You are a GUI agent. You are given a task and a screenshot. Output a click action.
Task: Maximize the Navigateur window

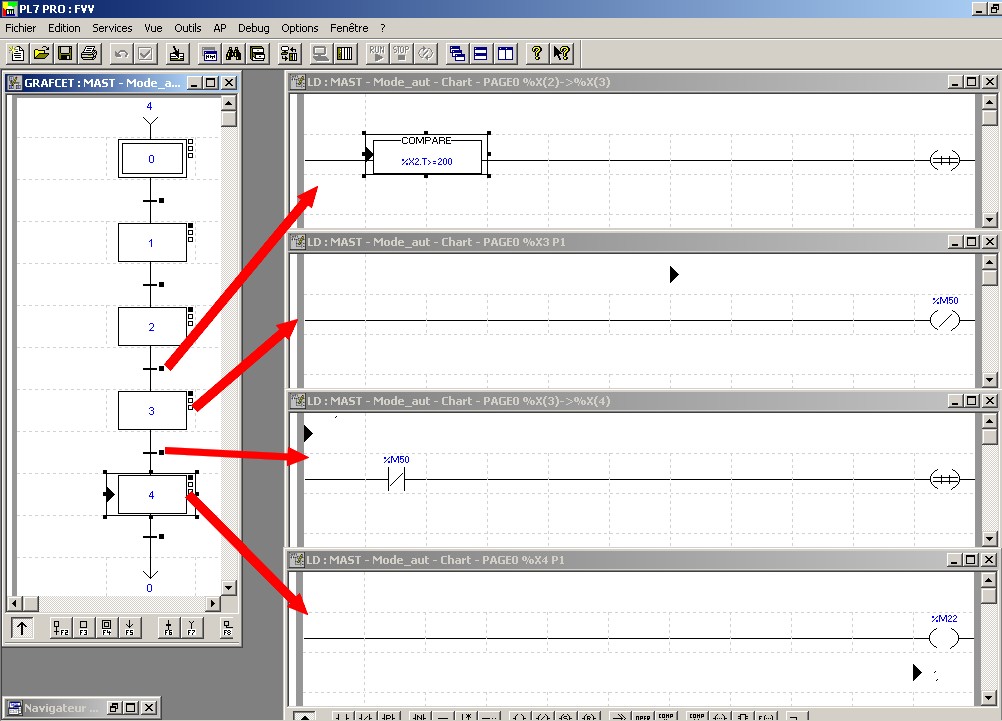131,708
